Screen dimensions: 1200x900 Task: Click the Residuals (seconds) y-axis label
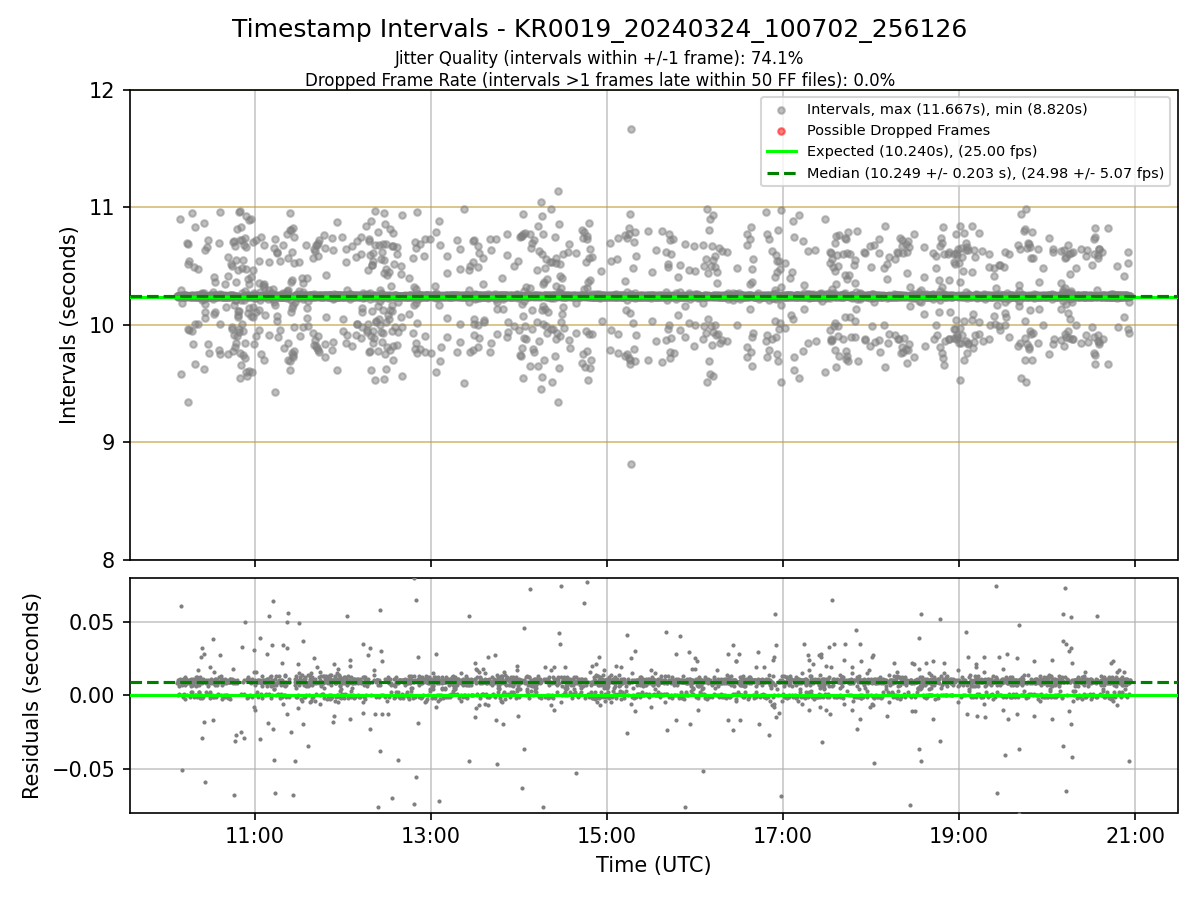pos(32,696)
